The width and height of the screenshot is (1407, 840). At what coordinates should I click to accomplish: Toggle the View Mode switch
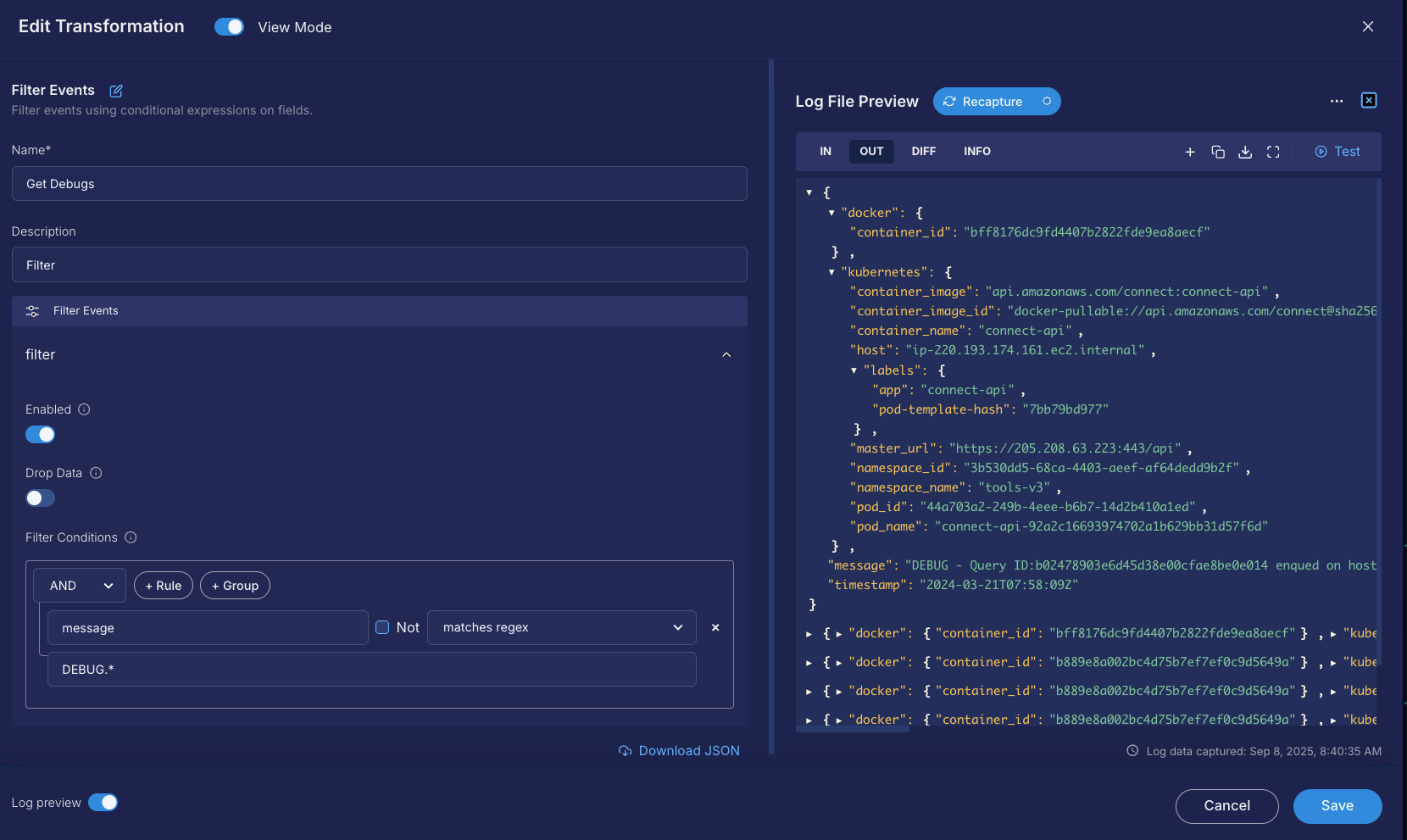pyautogui.click(x=229, y=27)
